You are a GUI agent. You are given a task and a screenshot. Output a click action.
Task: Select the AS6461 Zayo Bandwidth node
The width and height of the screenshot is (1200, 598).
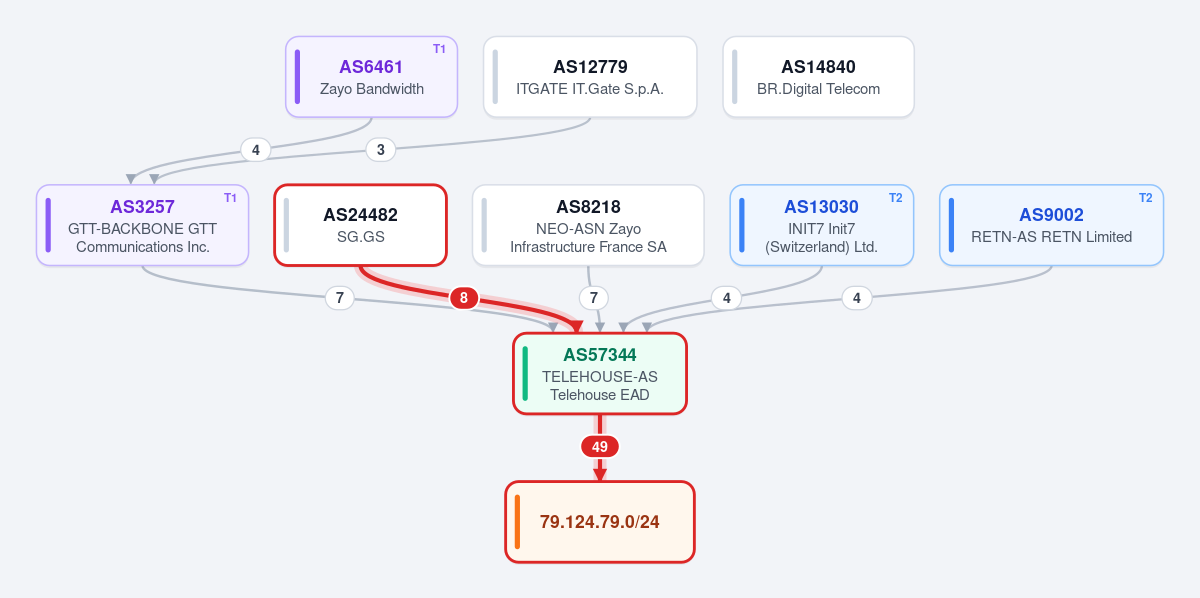coord(372,77)
